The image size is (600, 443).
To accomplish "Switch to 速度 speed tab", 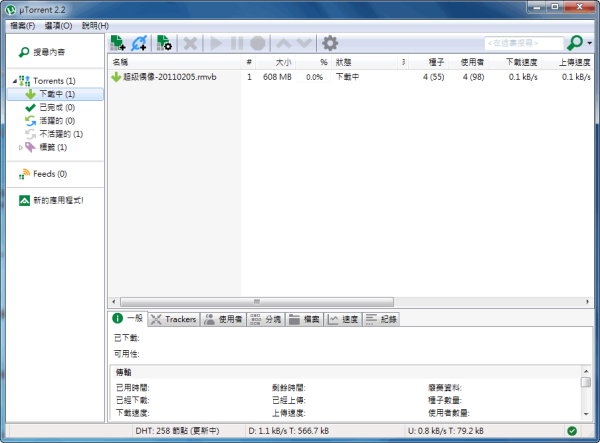I will (x=343, y=319).
